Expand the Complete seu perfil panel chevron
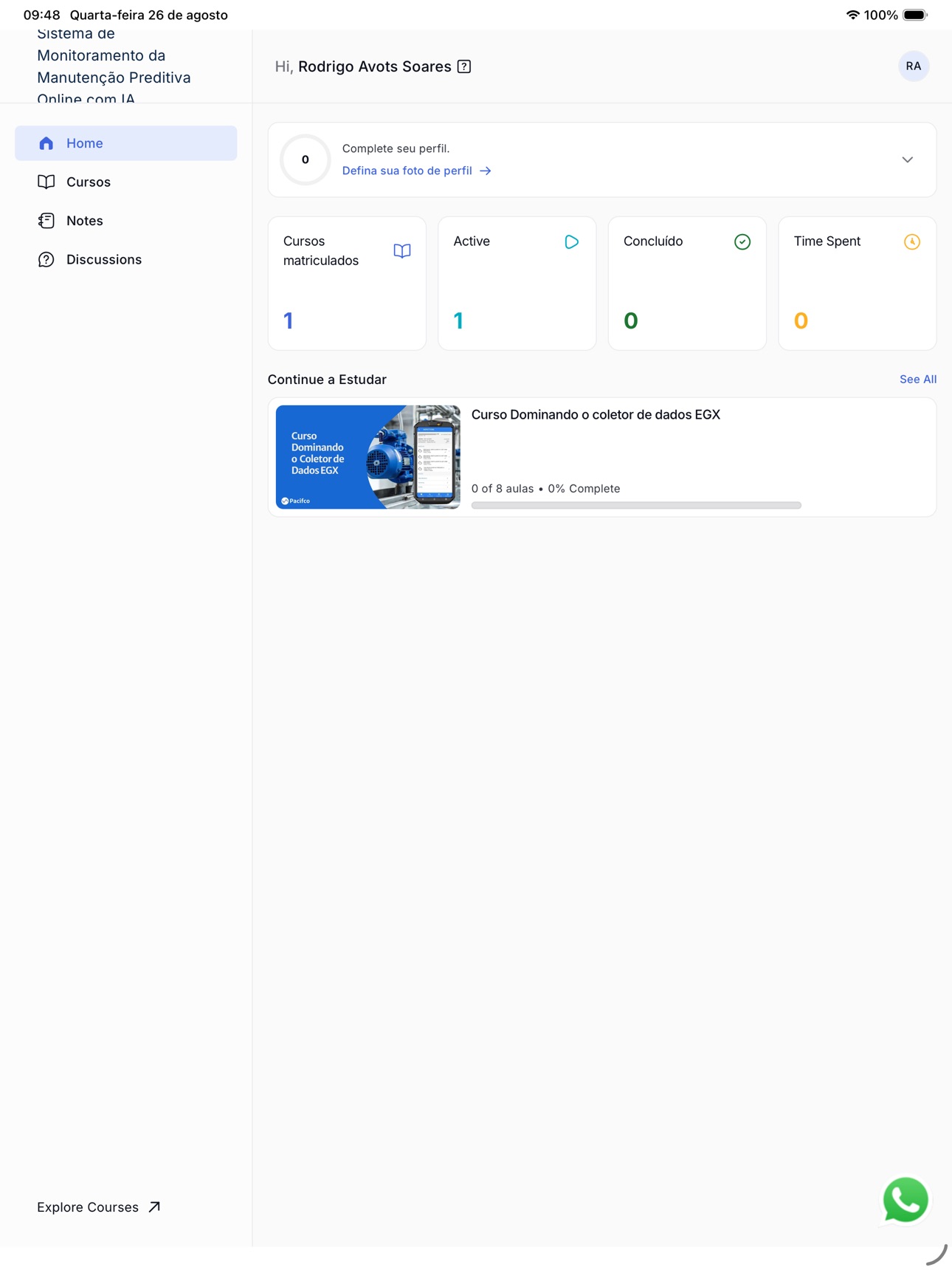952x1270 pixels. tap(908, 160)
